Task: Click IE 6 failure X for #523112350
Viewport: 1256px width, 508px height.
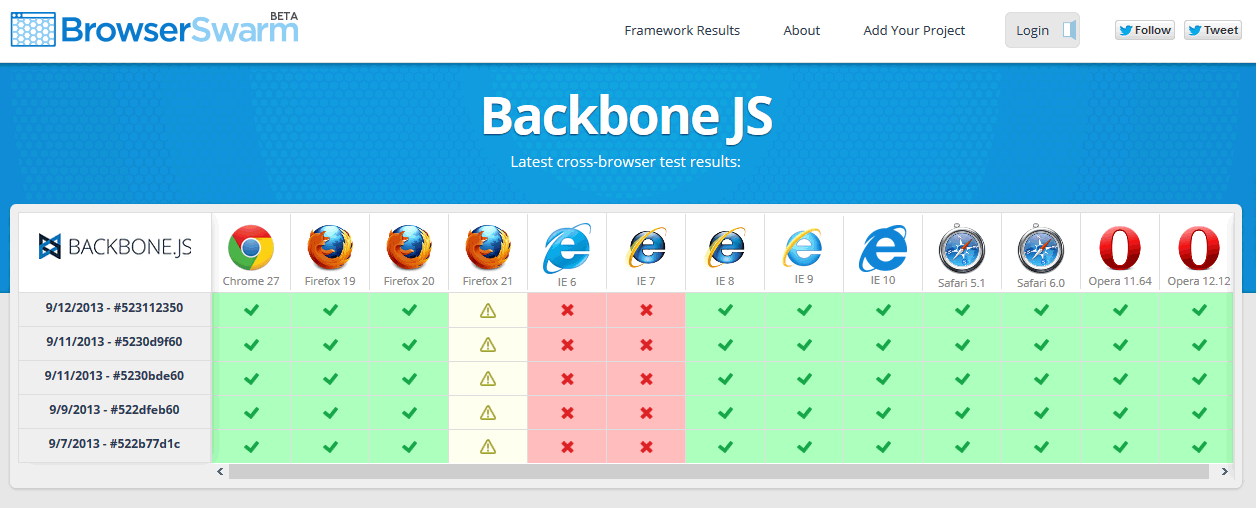Action: coord(567,310)
